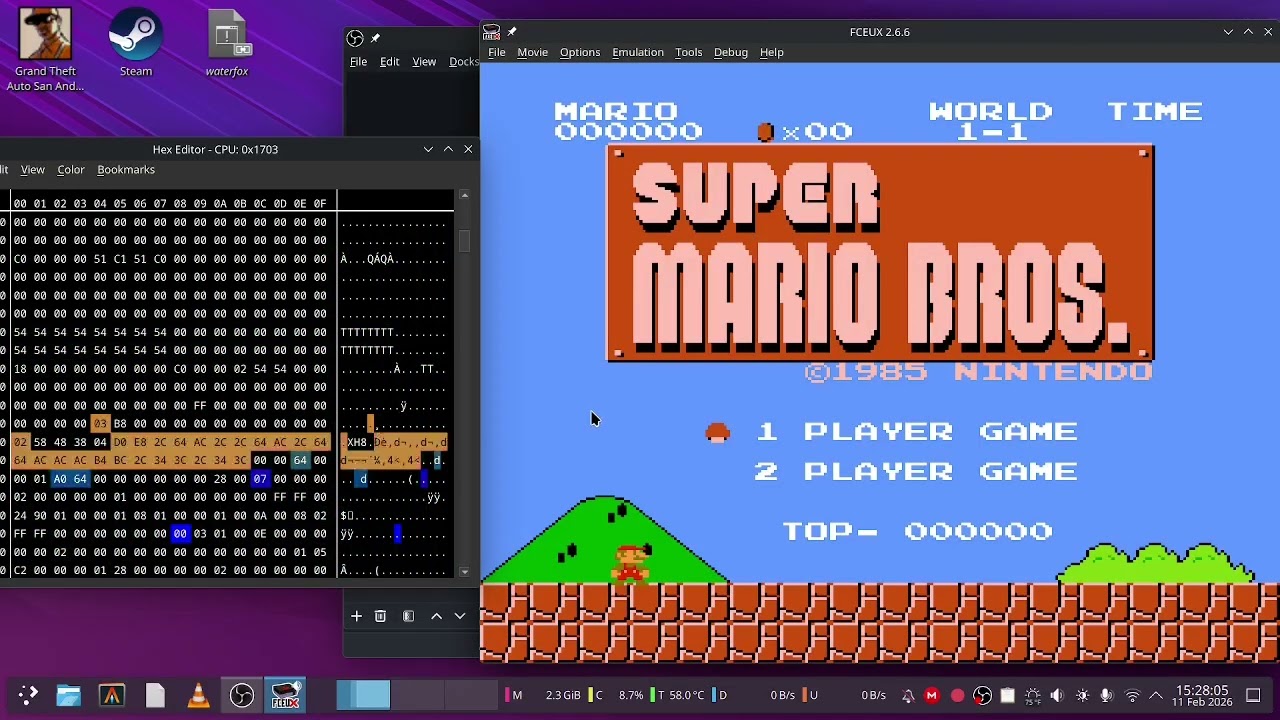Image resolution: width=1280 pixels, height=720 pixels.
Task: Switch to the highlighted virtual desktop in the pager
Action: 363,695
